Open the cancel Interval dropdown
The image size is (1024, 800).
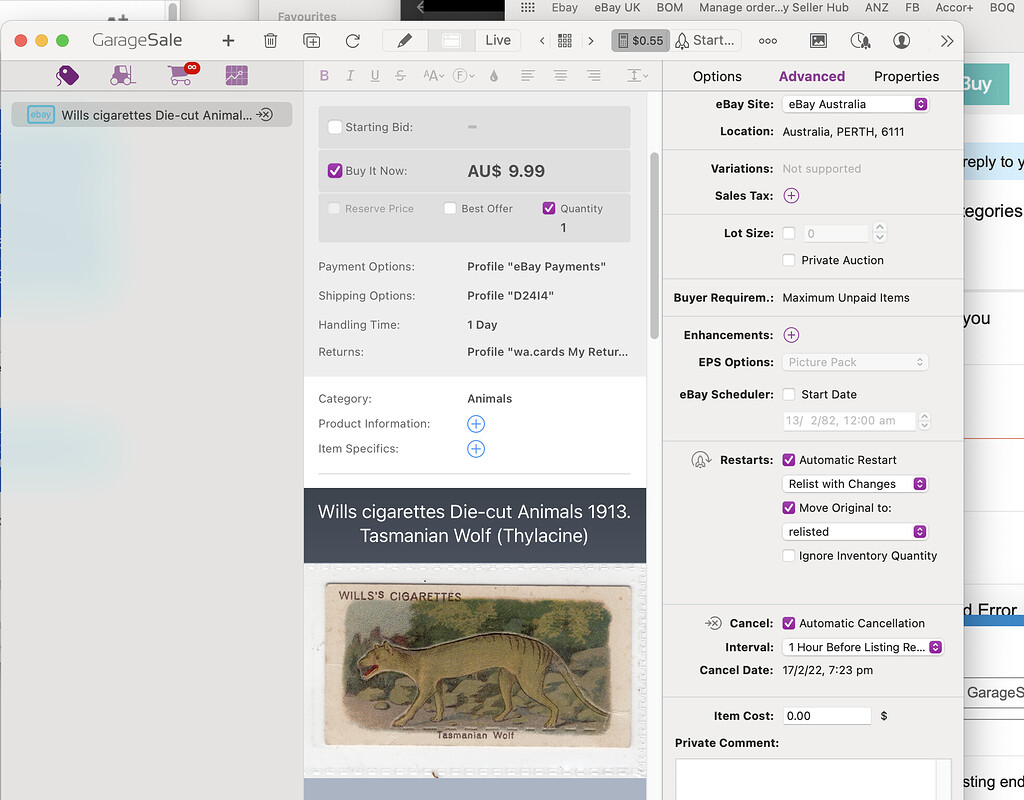pyautogui.click(x=863, y=647)
